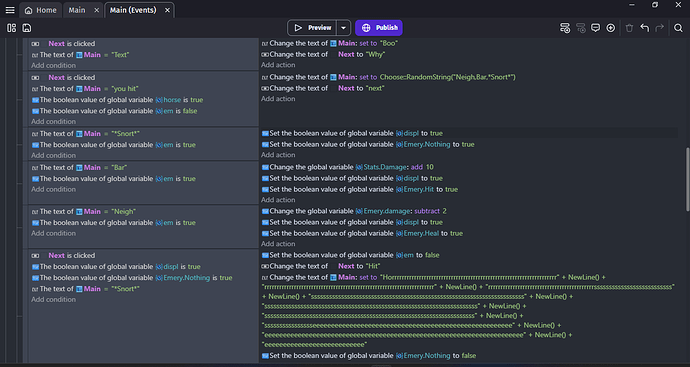Open the project manager panel icon
This screenshot has width=690, height=367.
tap(11, 28)
